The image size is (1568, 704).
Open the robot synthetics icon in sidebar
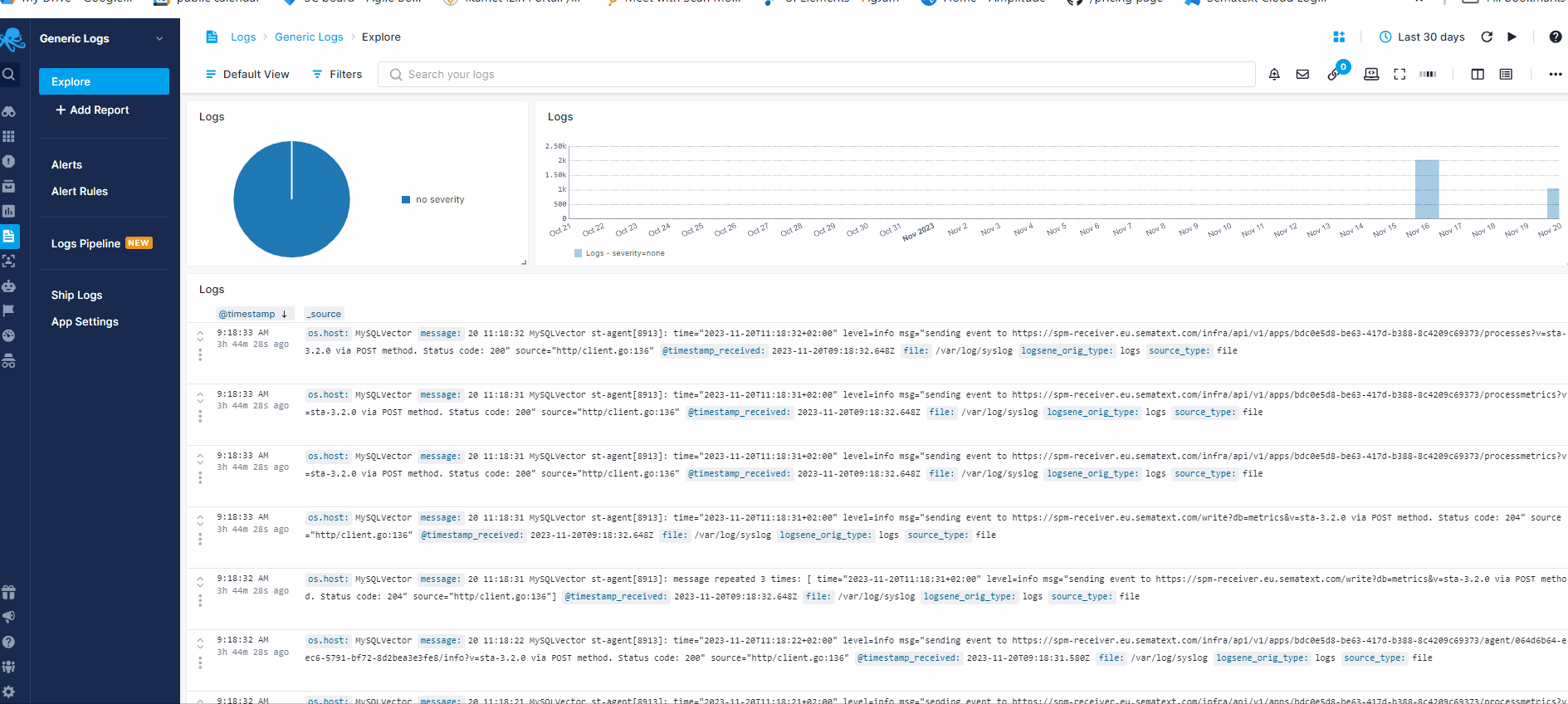coord(8,286)
